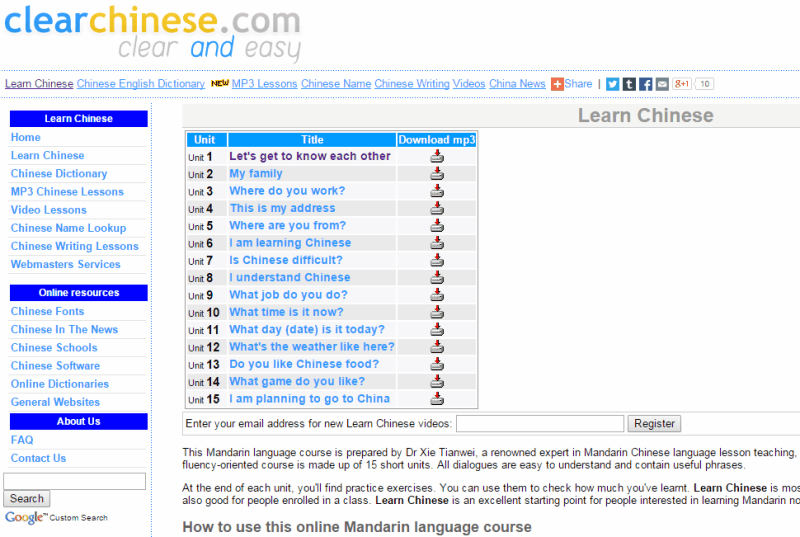Open Chinese English Dictionary top link

[141, 84]
